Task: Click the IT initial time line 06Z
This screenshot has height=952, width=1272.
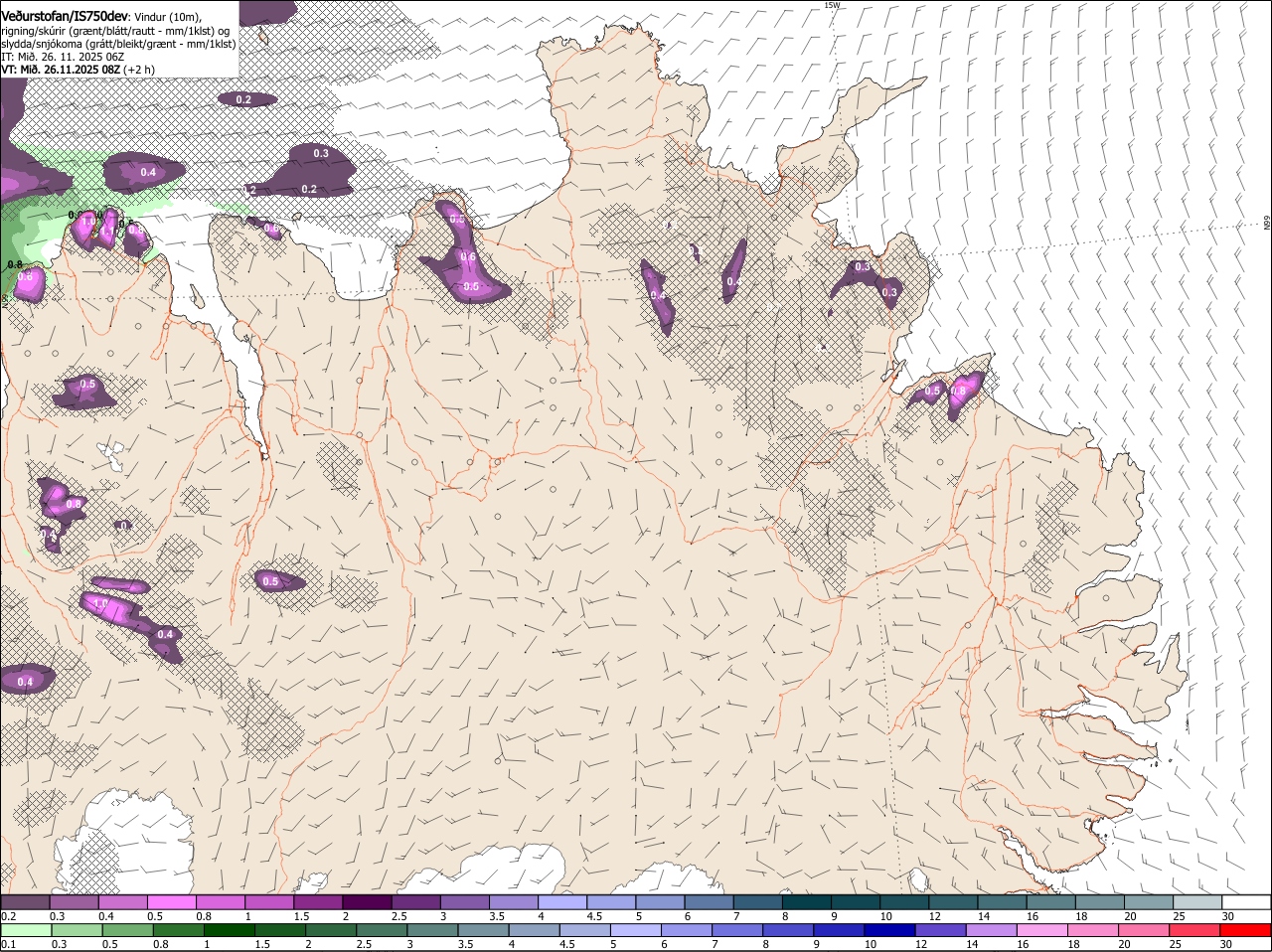Action: tap(63, 57)
